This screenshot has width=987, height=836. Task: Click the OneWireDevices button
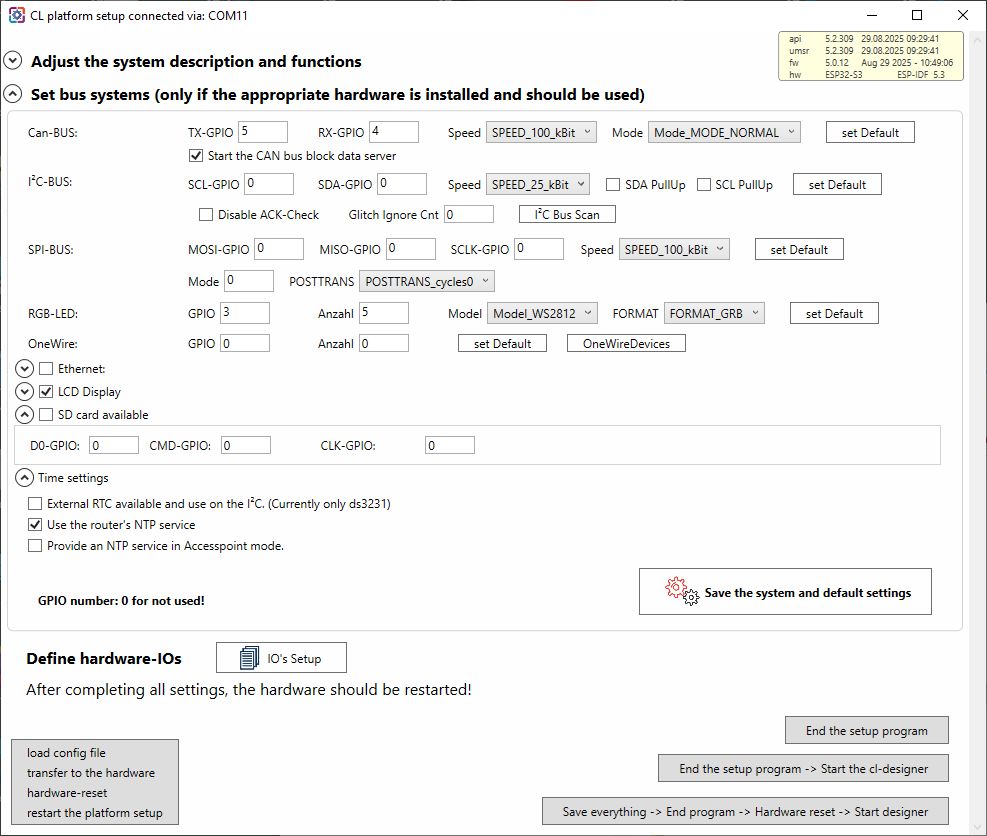626,344
